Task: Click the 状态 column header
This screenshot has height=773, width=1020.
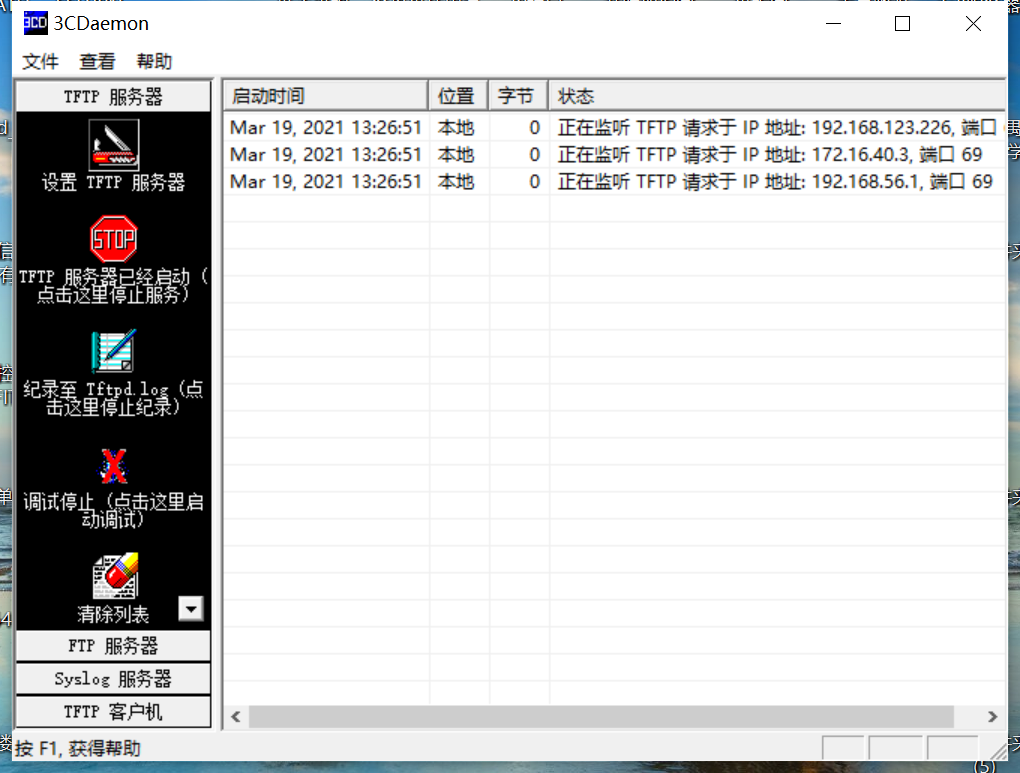Action: [x=777, y=96]
